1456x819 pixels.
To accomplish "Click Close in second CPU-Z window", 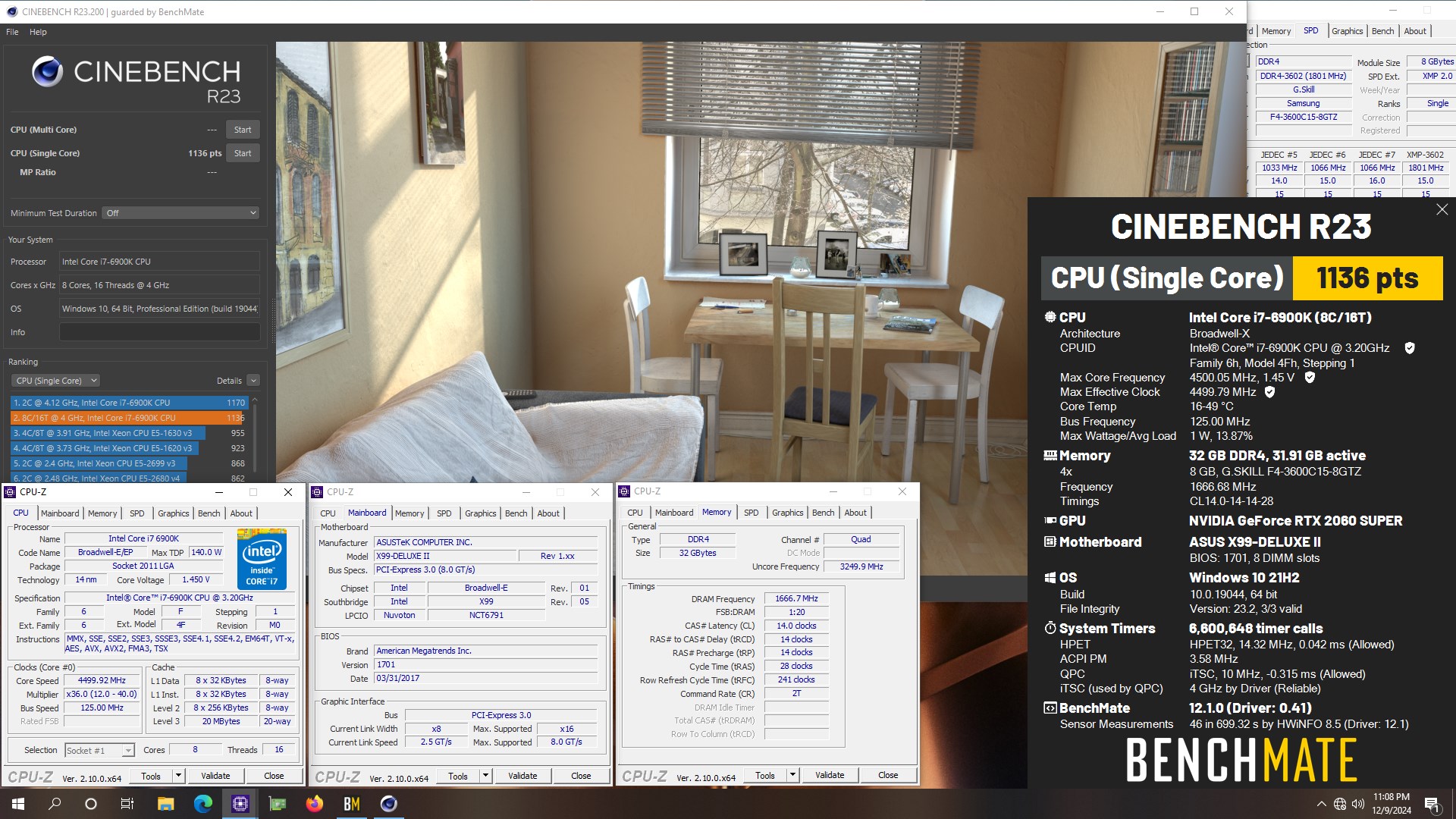I will point(581,776).
